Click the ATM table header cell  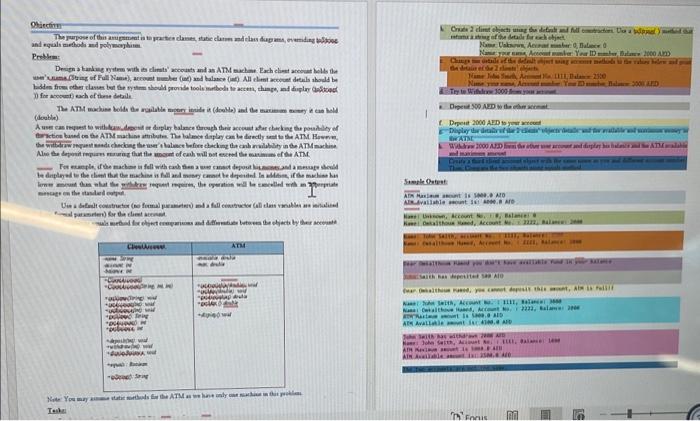tap(238, 247)
